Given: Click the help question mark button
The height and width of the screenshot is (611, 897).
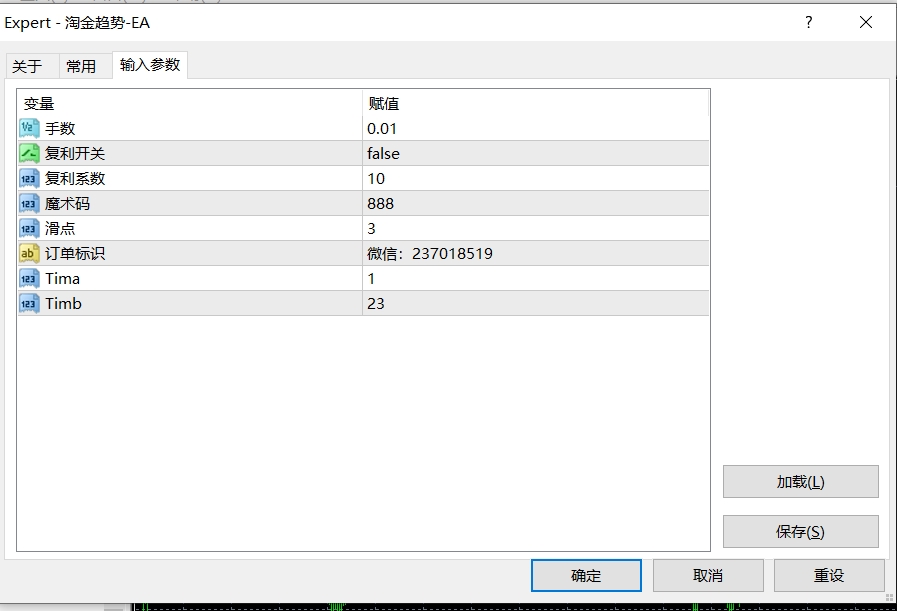Looking at the screenshot, I should tap(809, 23).
